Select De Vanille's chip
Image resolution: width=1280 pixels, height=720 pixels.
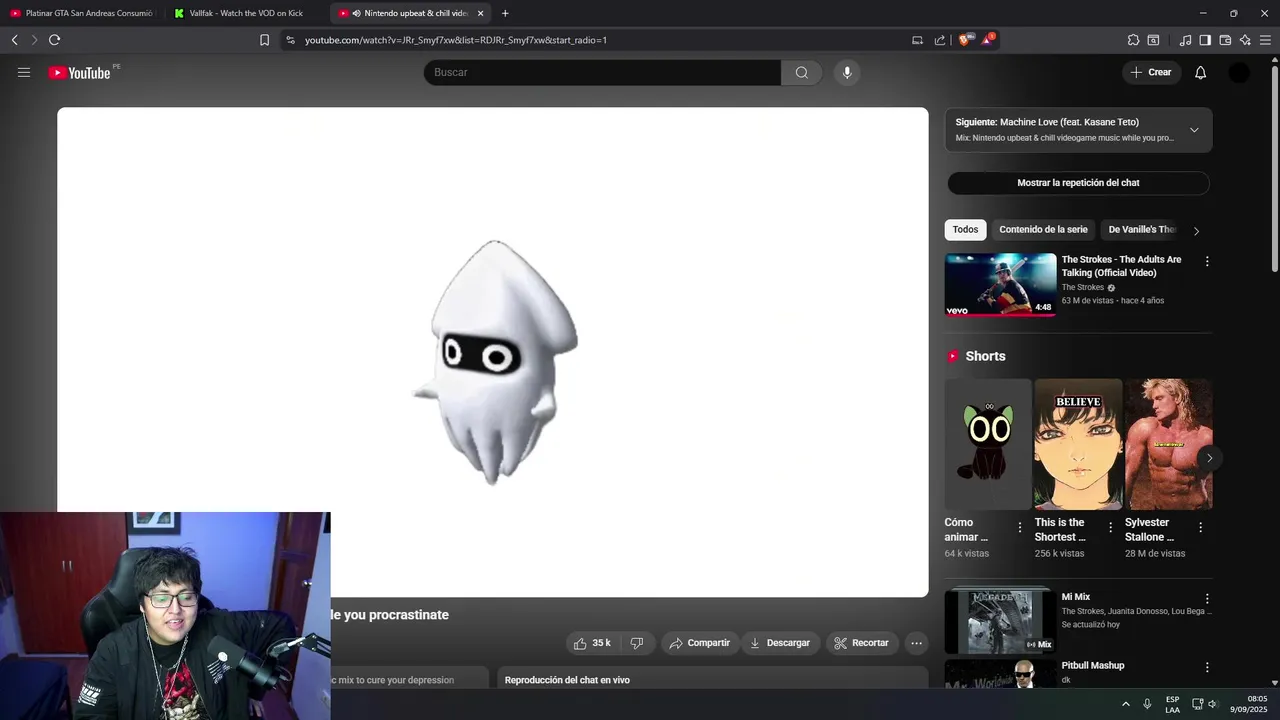[x=1142, y=230]
